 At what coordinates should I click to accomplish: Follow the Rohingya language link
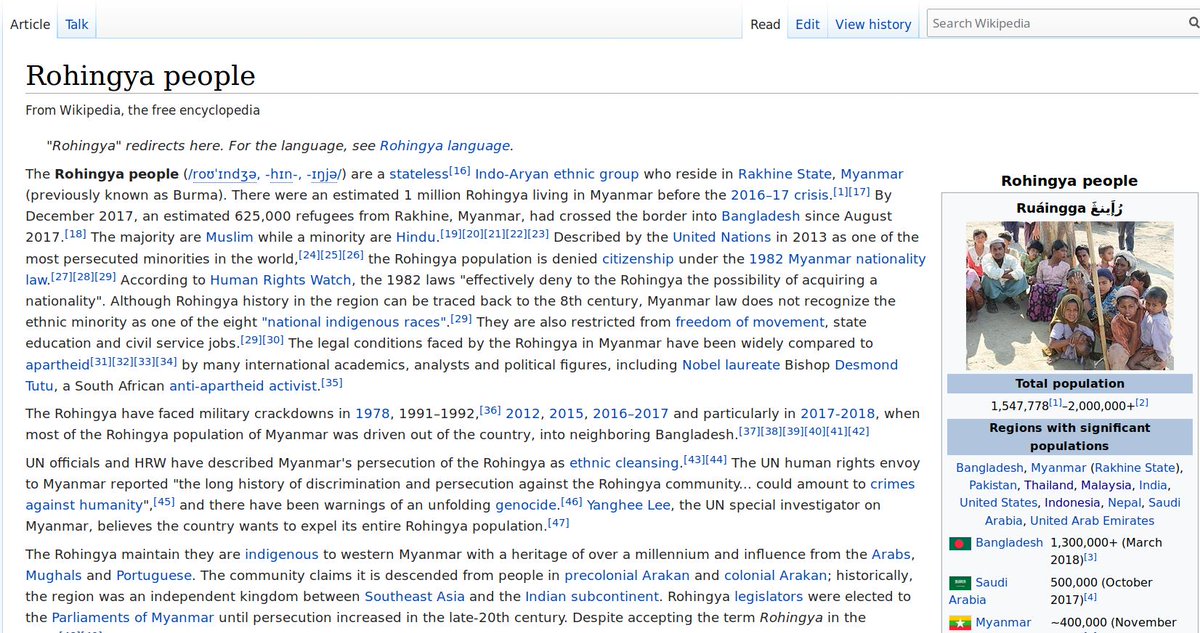445,145
